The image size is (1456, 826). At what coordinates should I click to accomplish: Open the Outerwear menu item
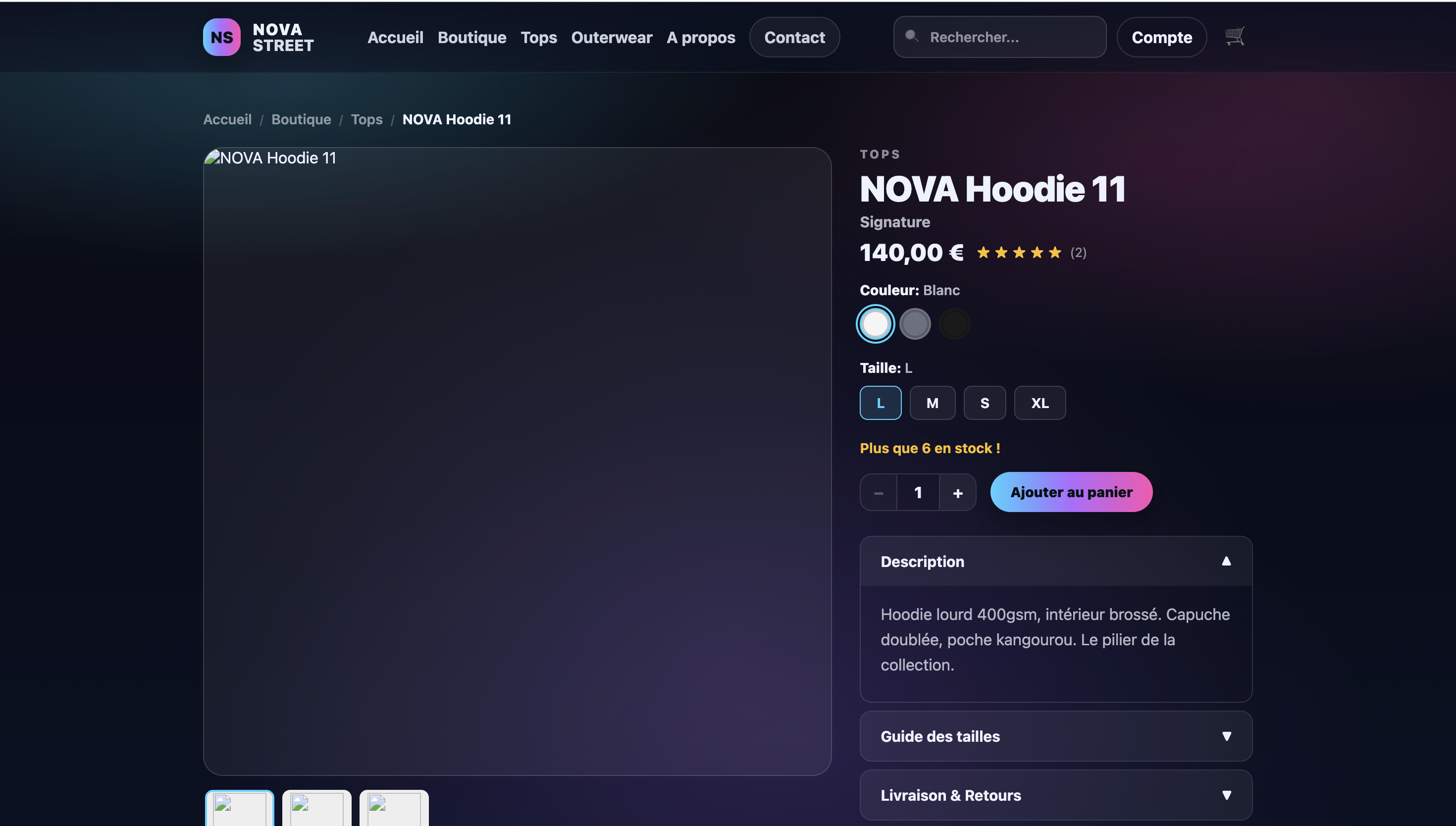click(x=612, y=38)
